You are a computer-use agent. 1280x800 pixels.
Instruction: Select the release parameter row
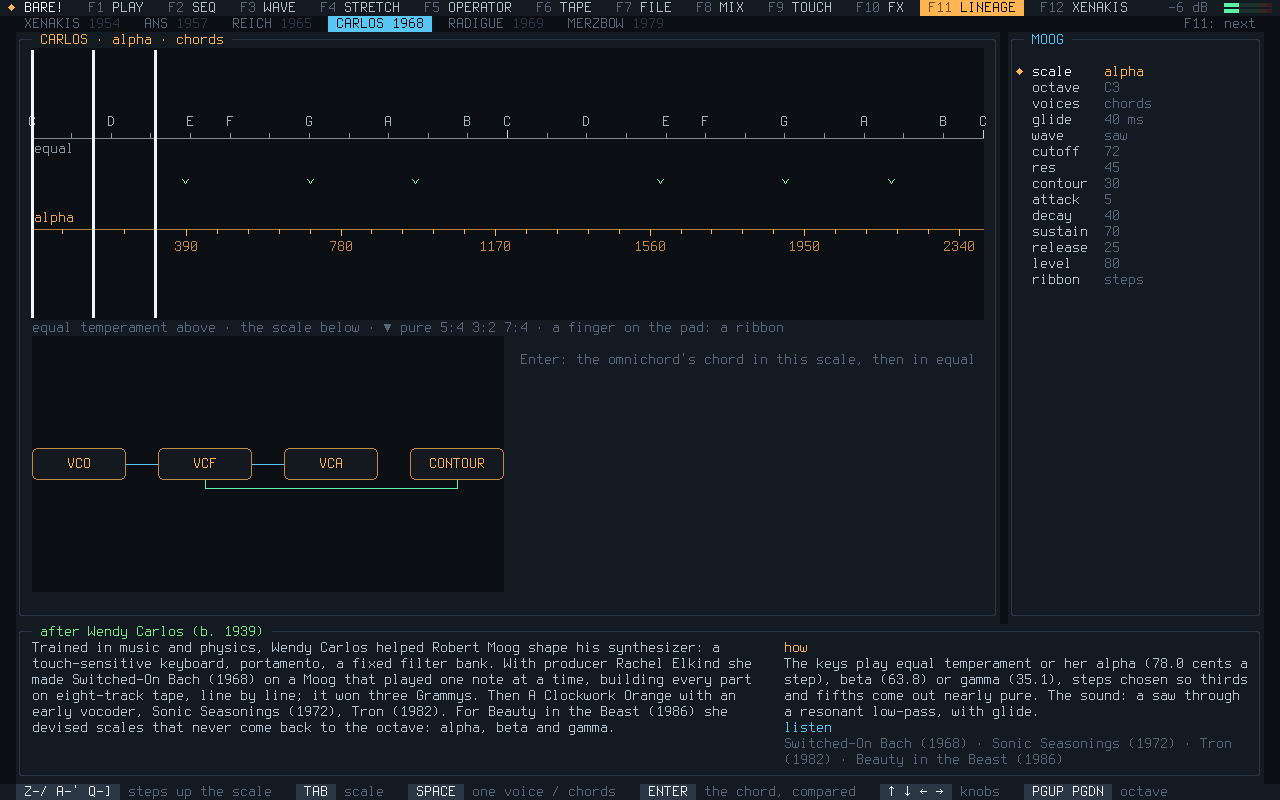pos(1136,247)
